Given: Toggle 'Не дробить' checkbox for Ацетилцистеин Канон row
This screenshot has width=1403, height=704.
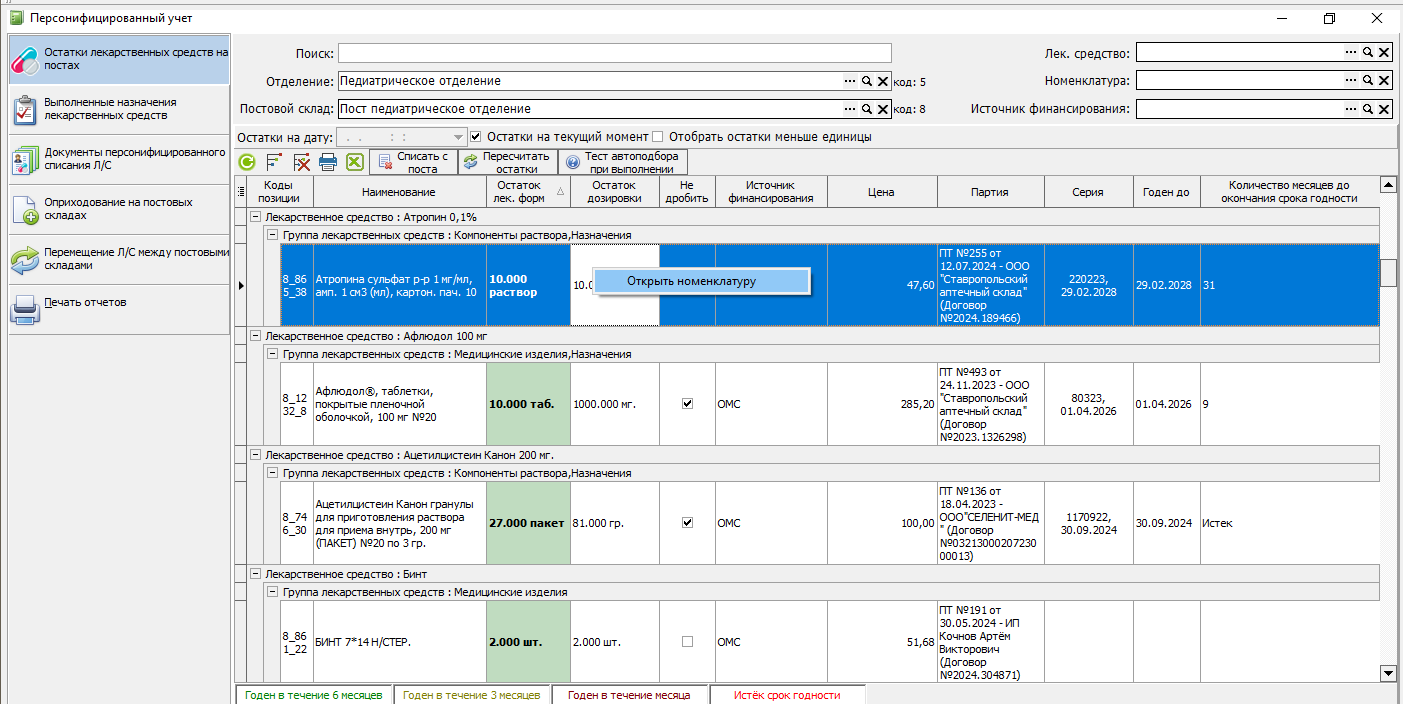Looking at the screenshot, I should (x=687, y=522).
